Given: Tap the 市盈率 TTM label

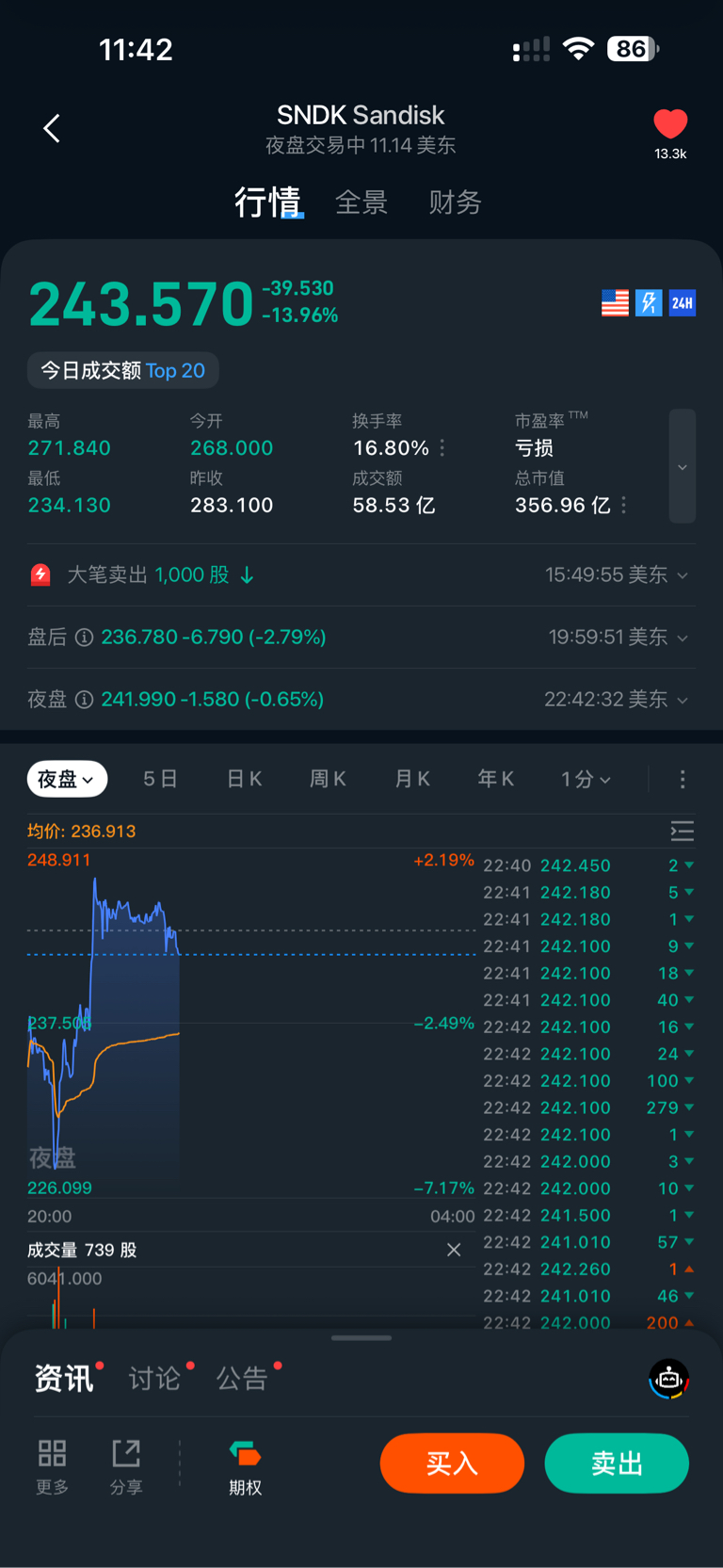Looking at the screenshot, I should click(x=552, y=420).
